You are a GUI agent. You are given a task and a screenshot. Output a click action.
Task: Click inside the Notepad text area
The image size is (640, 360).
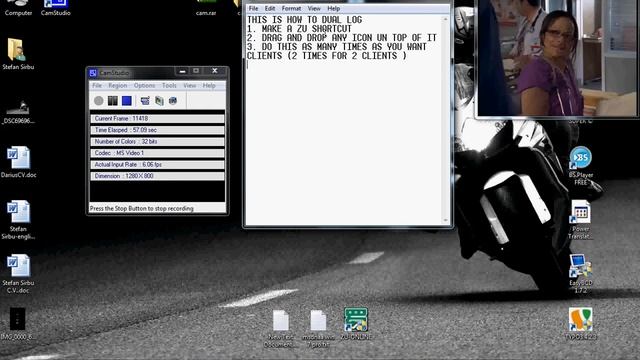(344, 120)
